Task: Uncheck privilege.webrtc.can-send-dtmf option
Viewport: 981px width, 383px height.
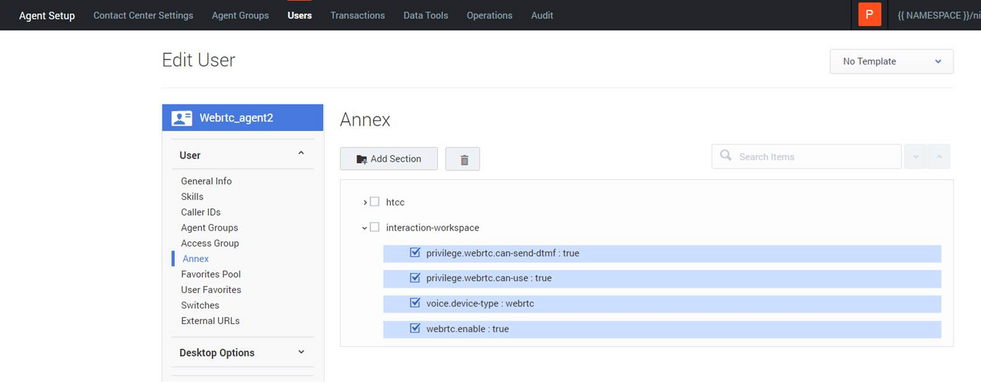Action: tap(414, 253)
